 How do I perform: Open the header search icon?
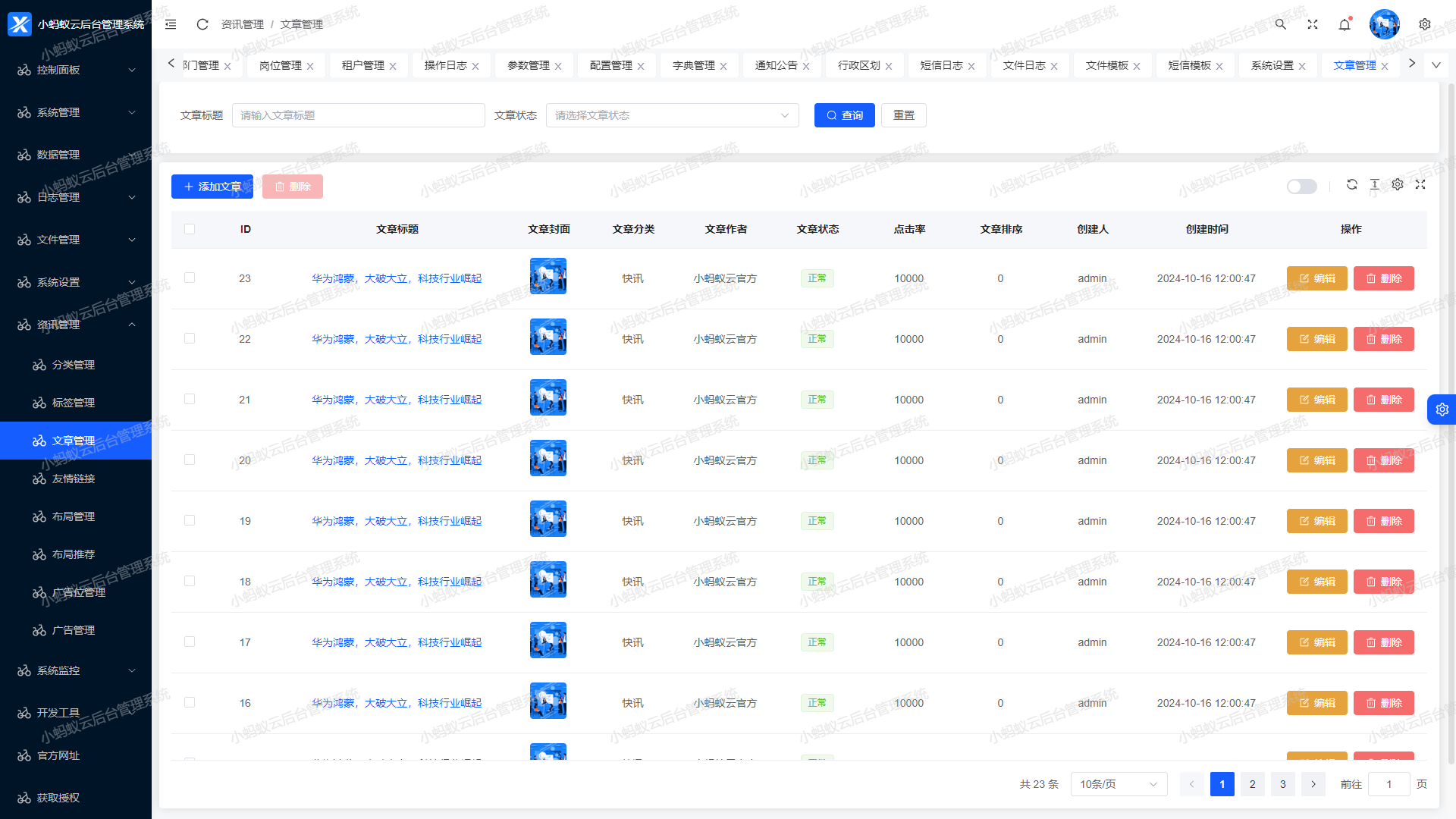pyautogui.click(x=1281, y=24)
